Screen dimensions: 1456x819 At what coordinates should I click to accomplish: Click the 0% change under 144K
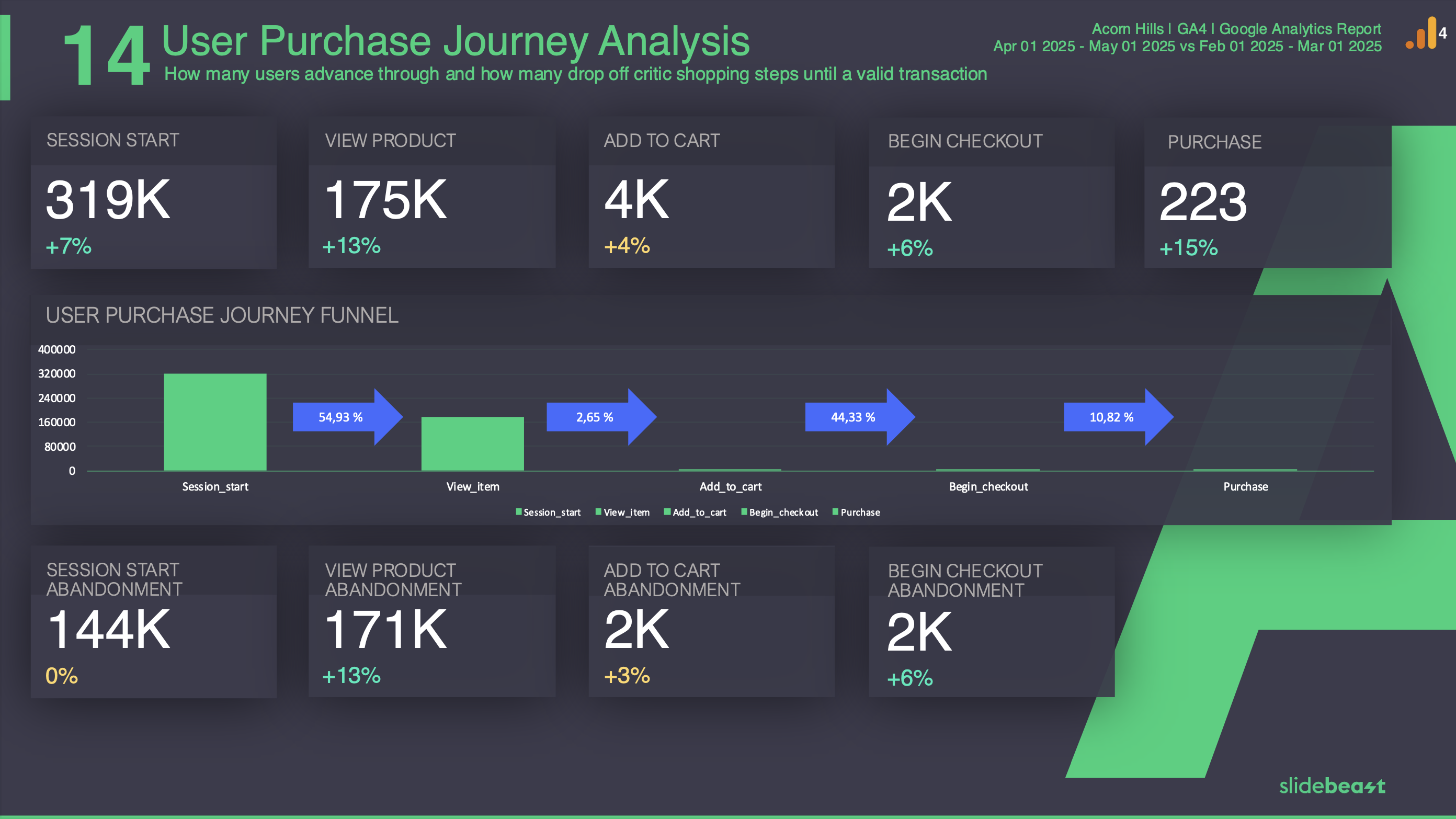pos(62,676)
